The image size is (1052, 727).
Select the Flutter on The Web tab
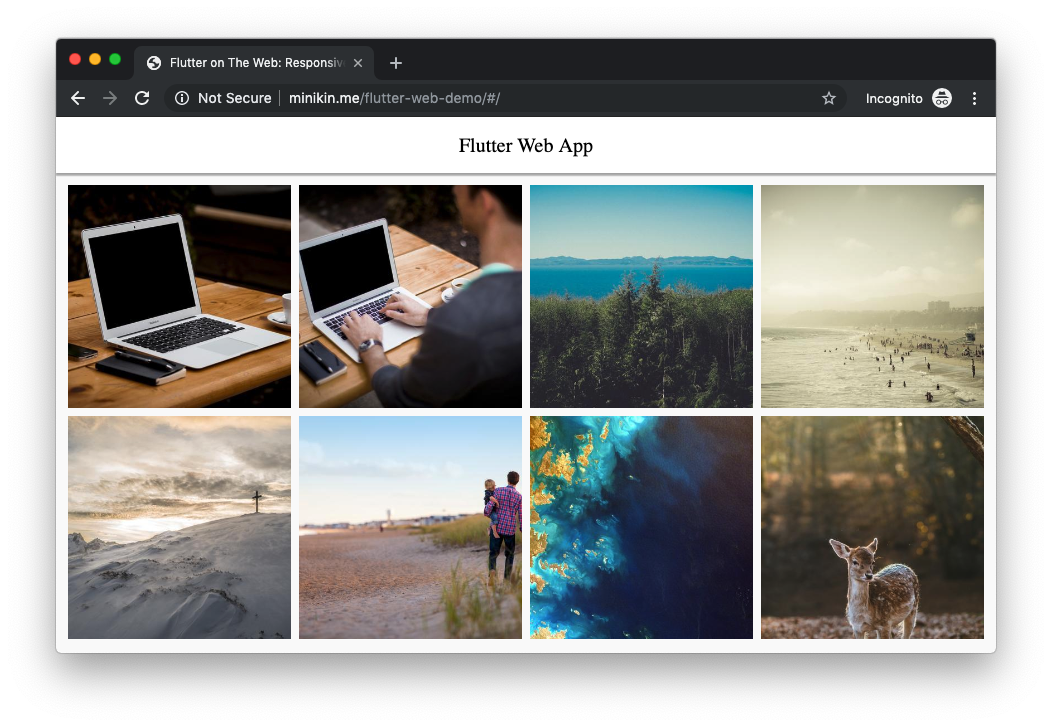(x=250, y=63)
